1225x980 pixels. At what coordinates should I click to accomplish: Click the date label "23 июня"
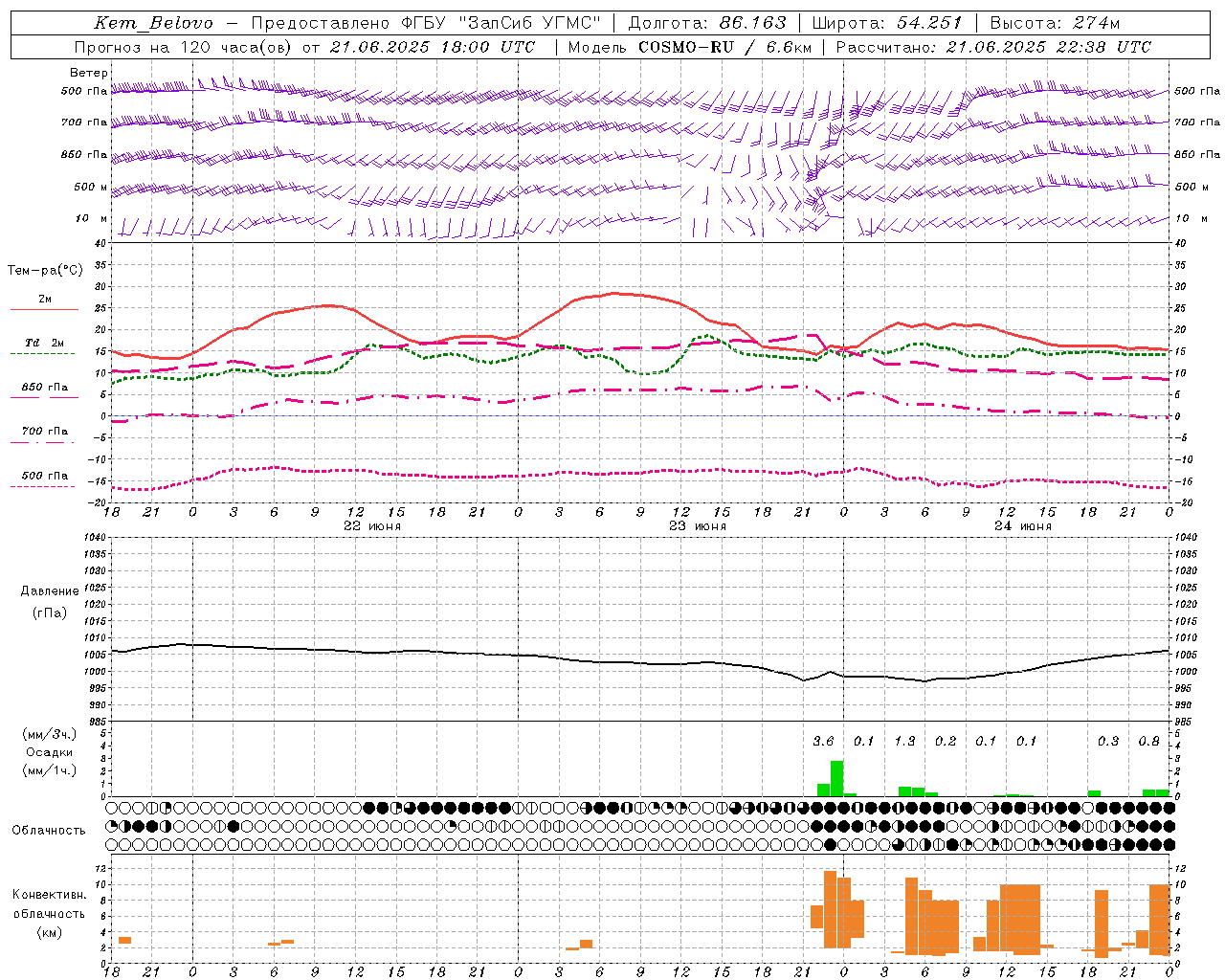tap(698, 526)
